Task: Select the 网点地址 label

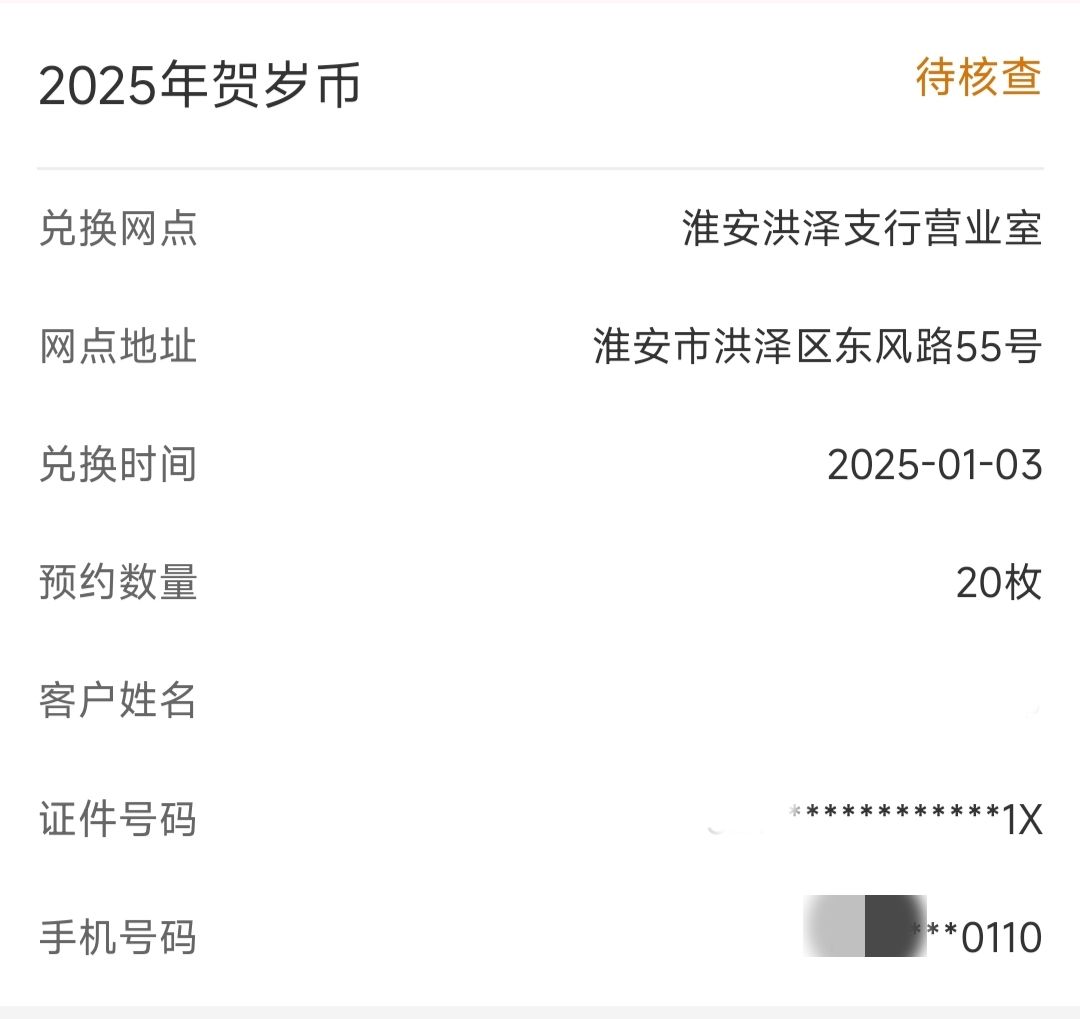Action: coord(118,346)
